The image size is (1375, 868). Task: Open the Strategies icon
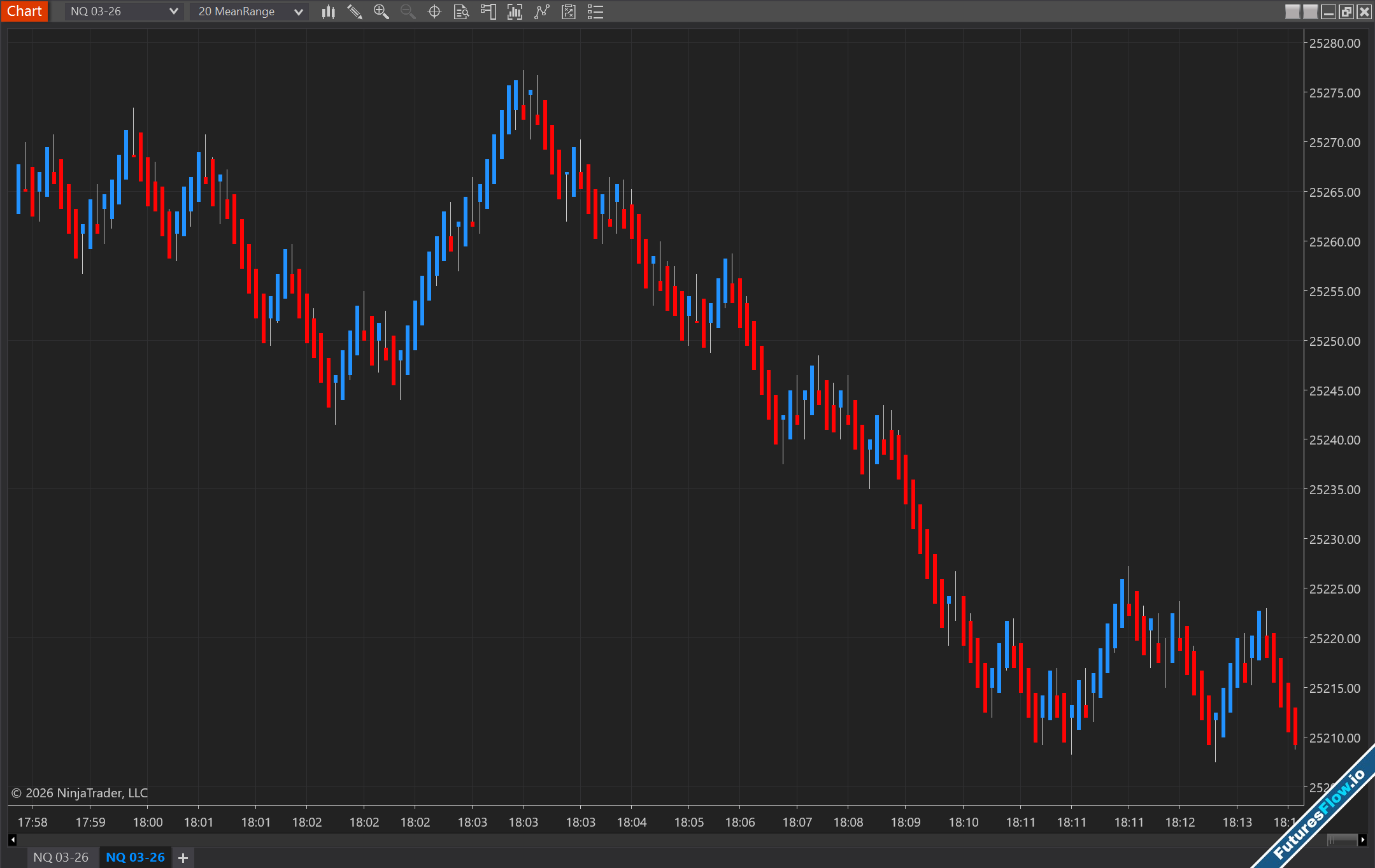pyautogui.click(x=569, y=11)
